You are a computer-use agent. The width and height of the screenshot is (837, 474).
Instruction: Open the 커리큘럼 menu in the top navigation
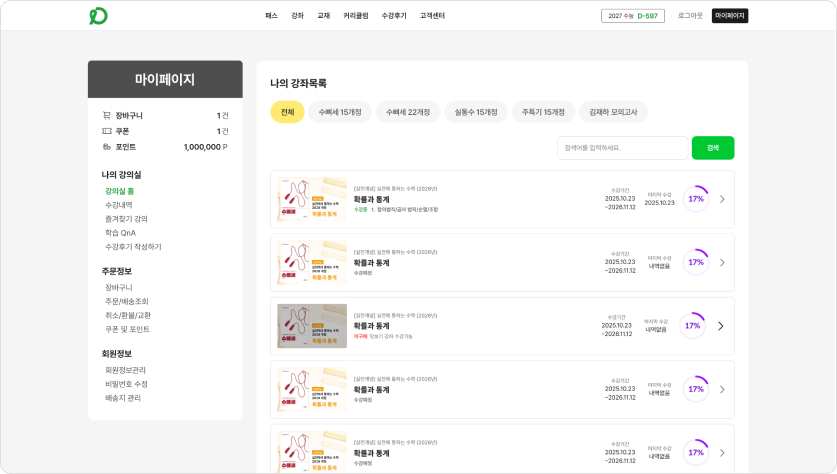click(x=356, y=16)
